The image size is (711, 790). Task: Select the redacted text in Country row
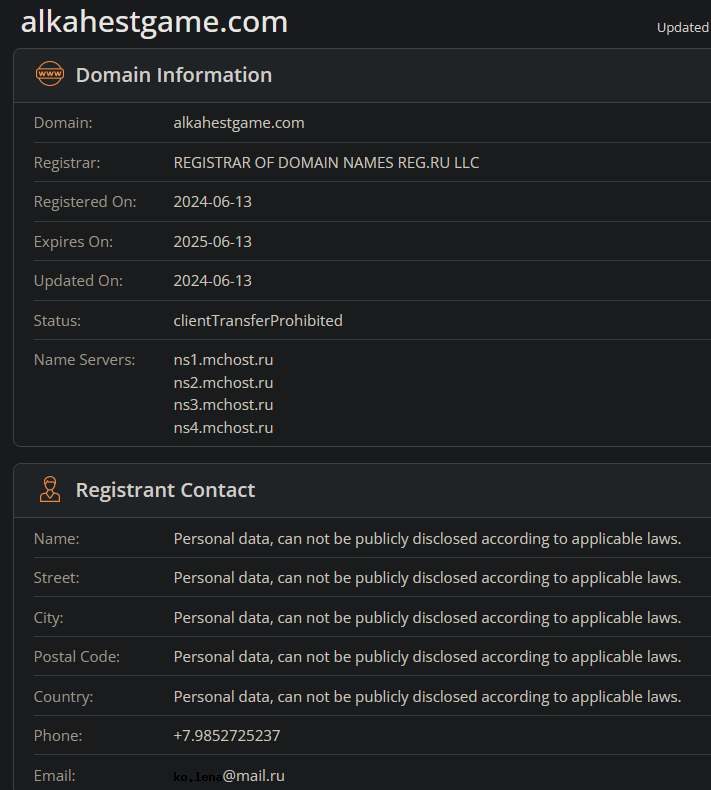click(x=427, y=697)
